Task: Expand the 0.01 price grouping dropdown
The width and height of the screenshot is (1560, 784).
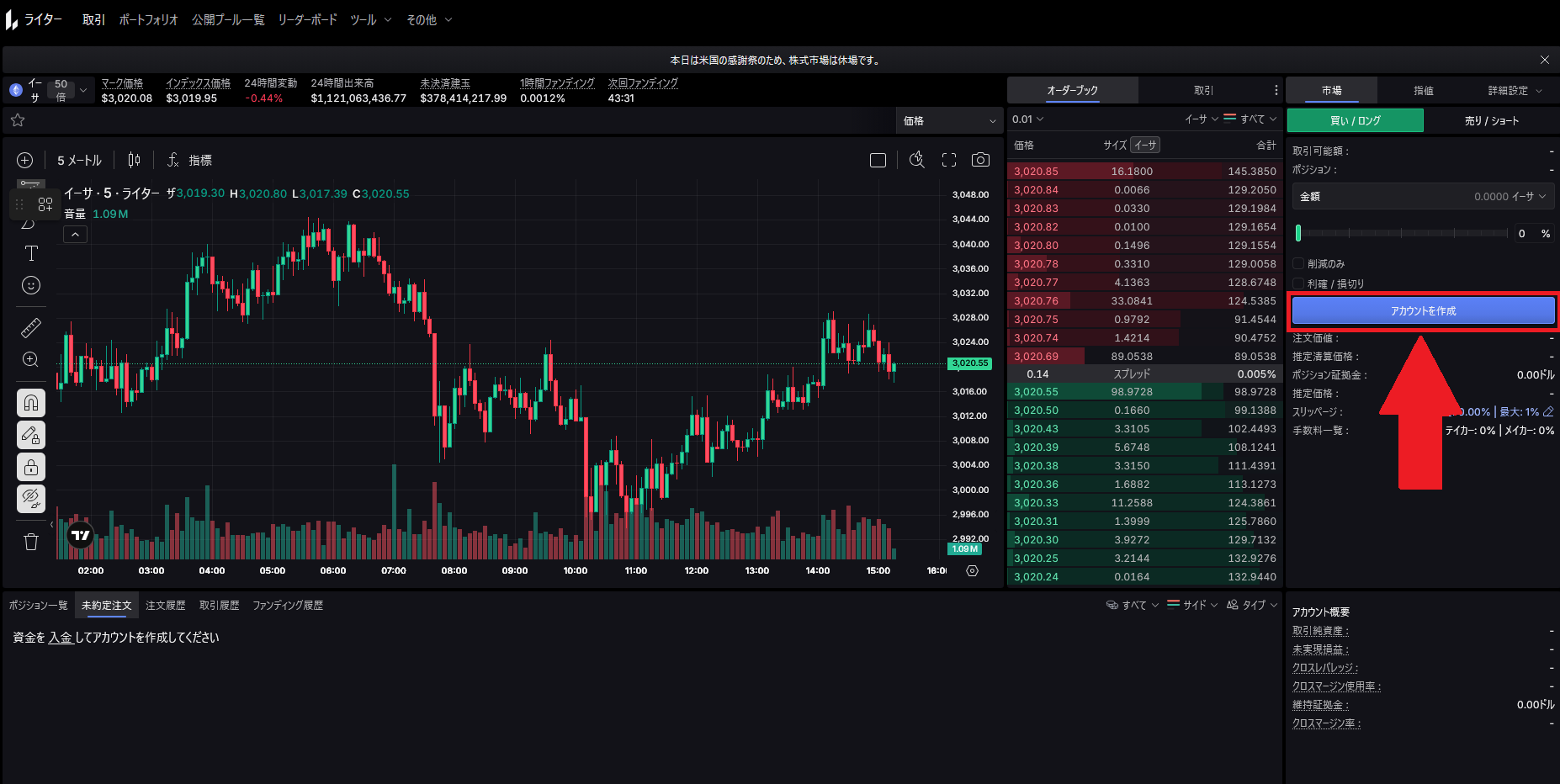Action: pos(1027,119)
